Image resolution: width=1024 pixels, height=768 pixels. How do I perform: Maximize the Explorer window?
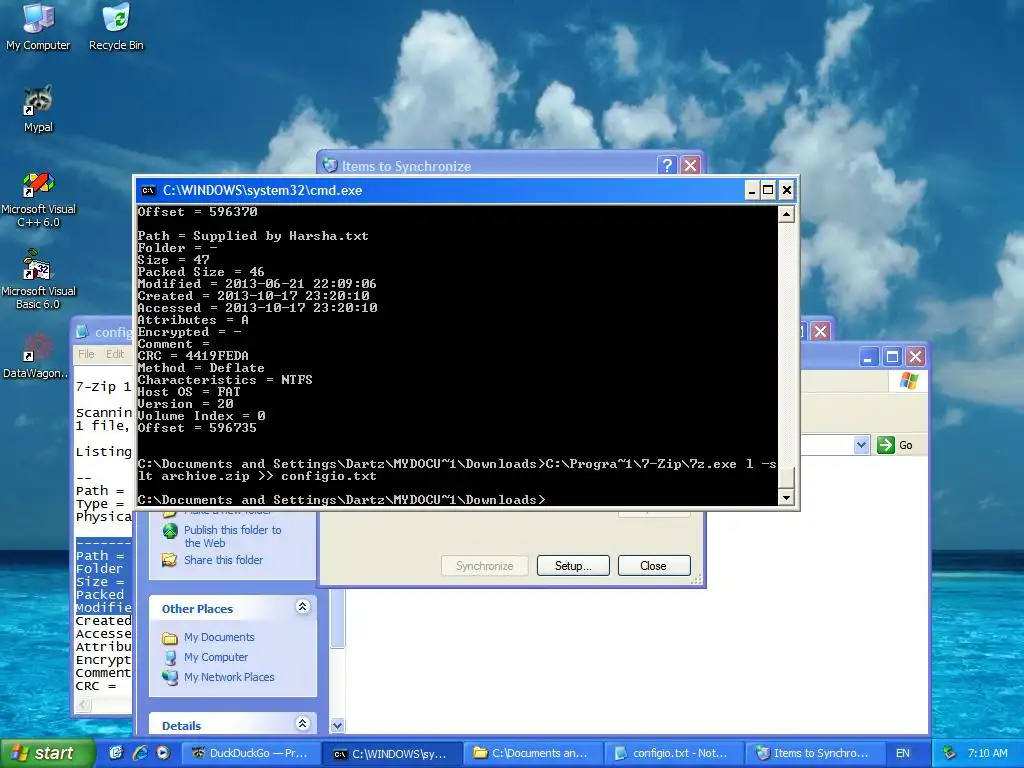[x=891, y=357]
